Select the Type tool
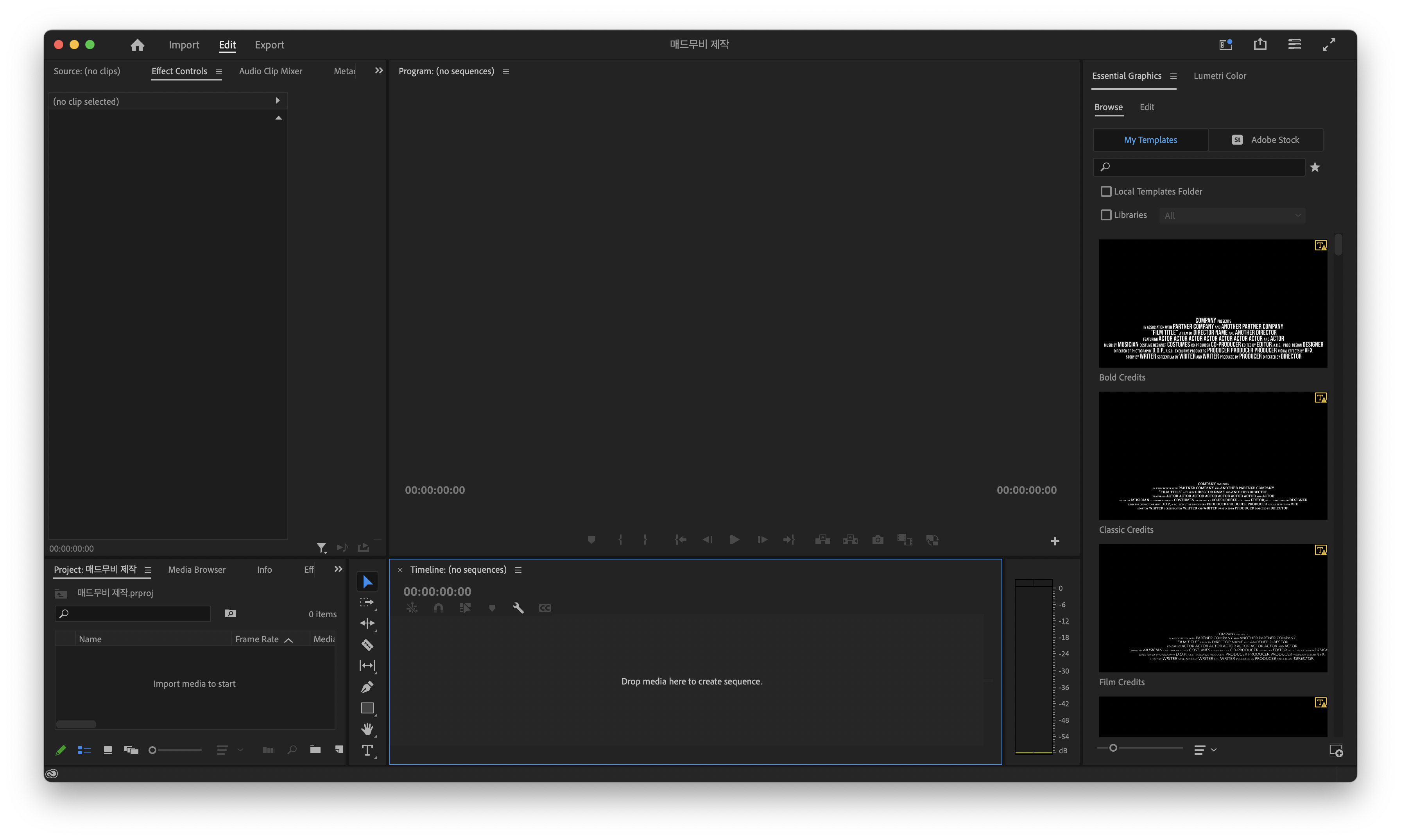The height and width of the screenshot is (840, 1401). (367, 751)
